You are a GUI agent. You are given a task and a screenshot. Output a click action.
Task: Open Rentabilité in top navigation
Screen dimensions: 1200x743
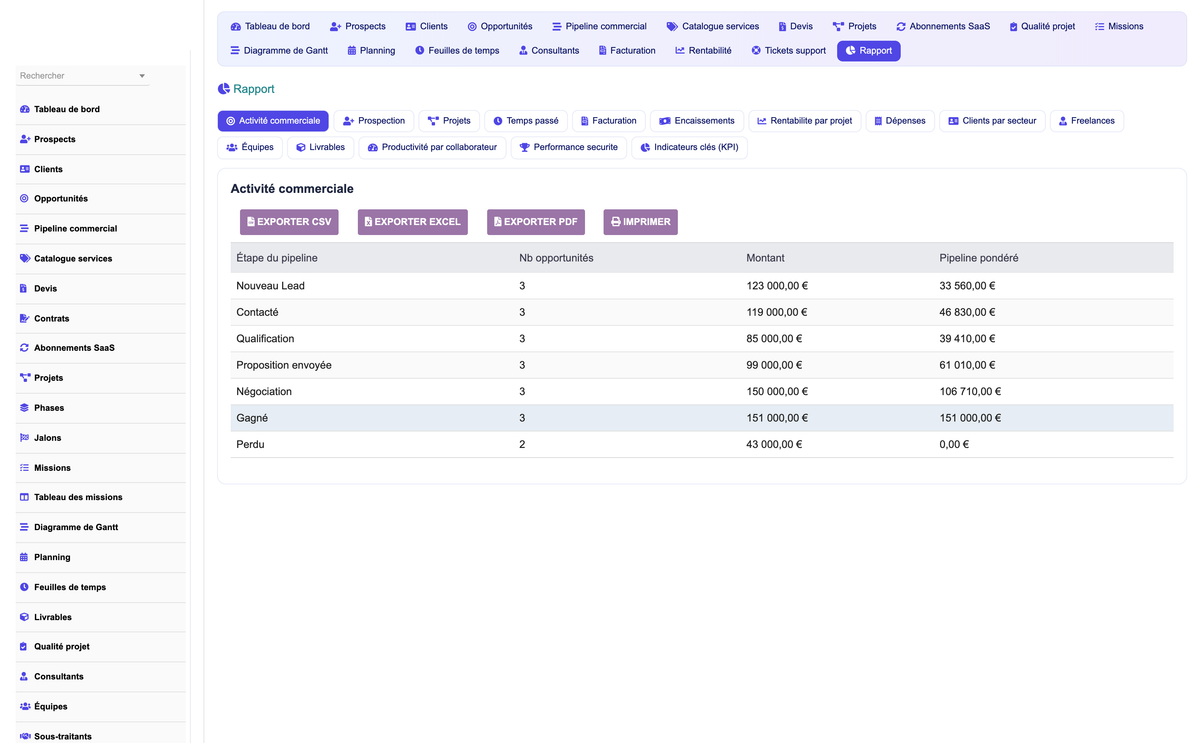703,50
